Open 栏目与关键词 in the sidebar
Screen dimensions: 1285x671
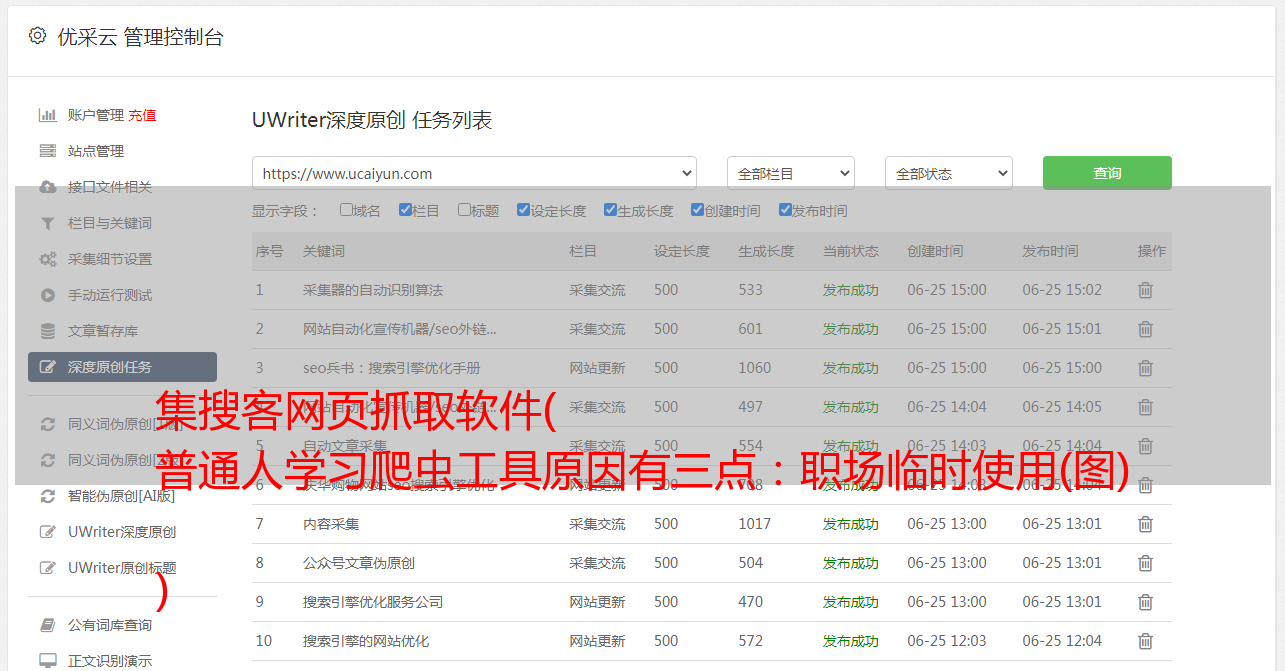110,223
